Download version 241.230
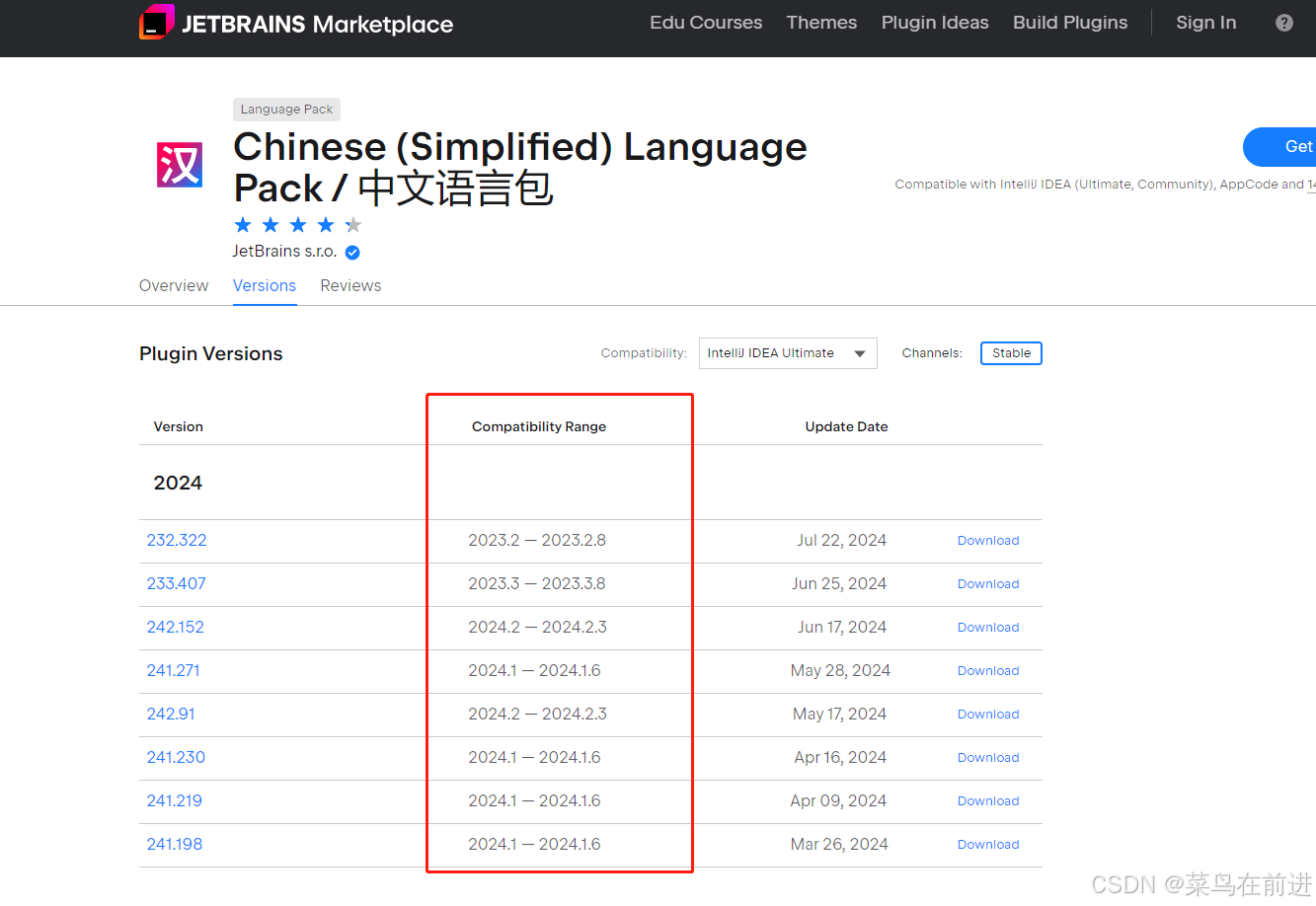1316x906 pixels. (988, 758)
